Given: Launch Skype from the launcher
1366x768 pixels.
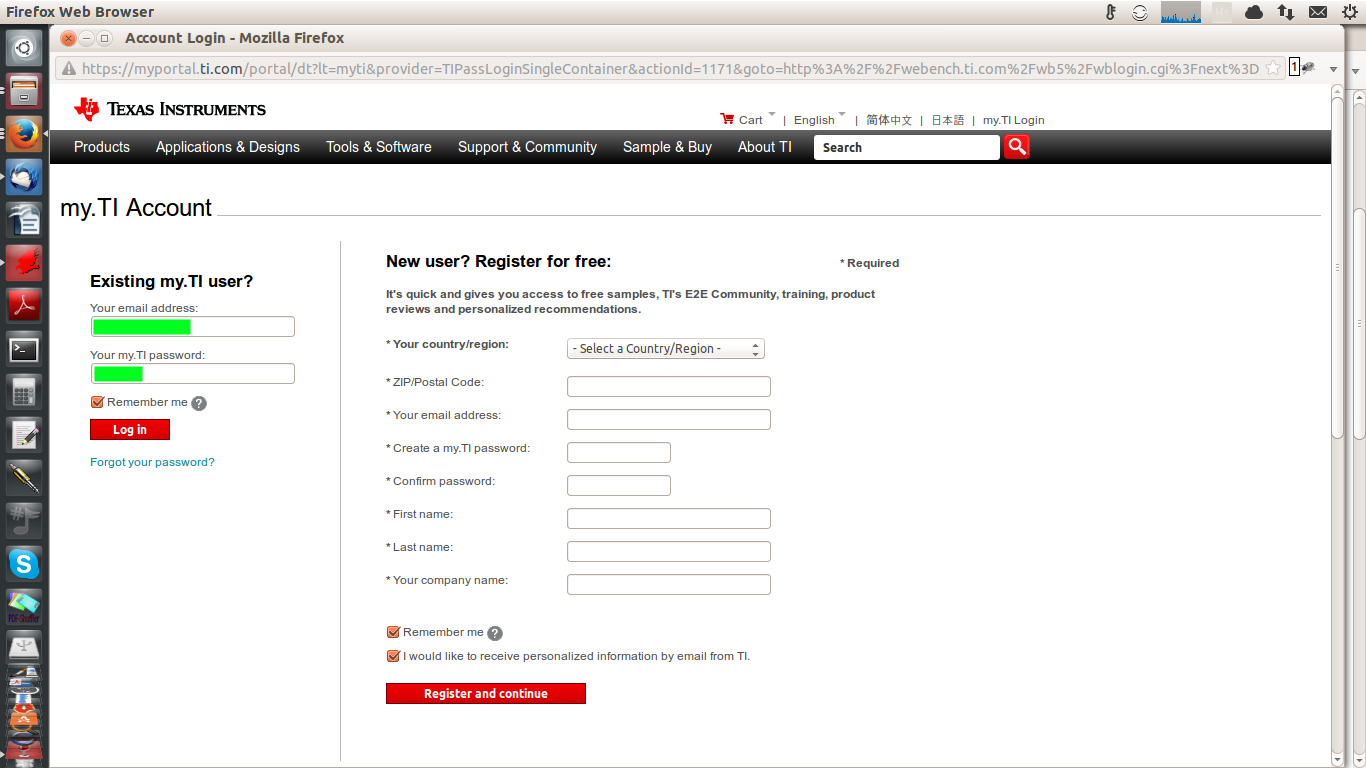Looking at the screenshot, I should point(24,564).
